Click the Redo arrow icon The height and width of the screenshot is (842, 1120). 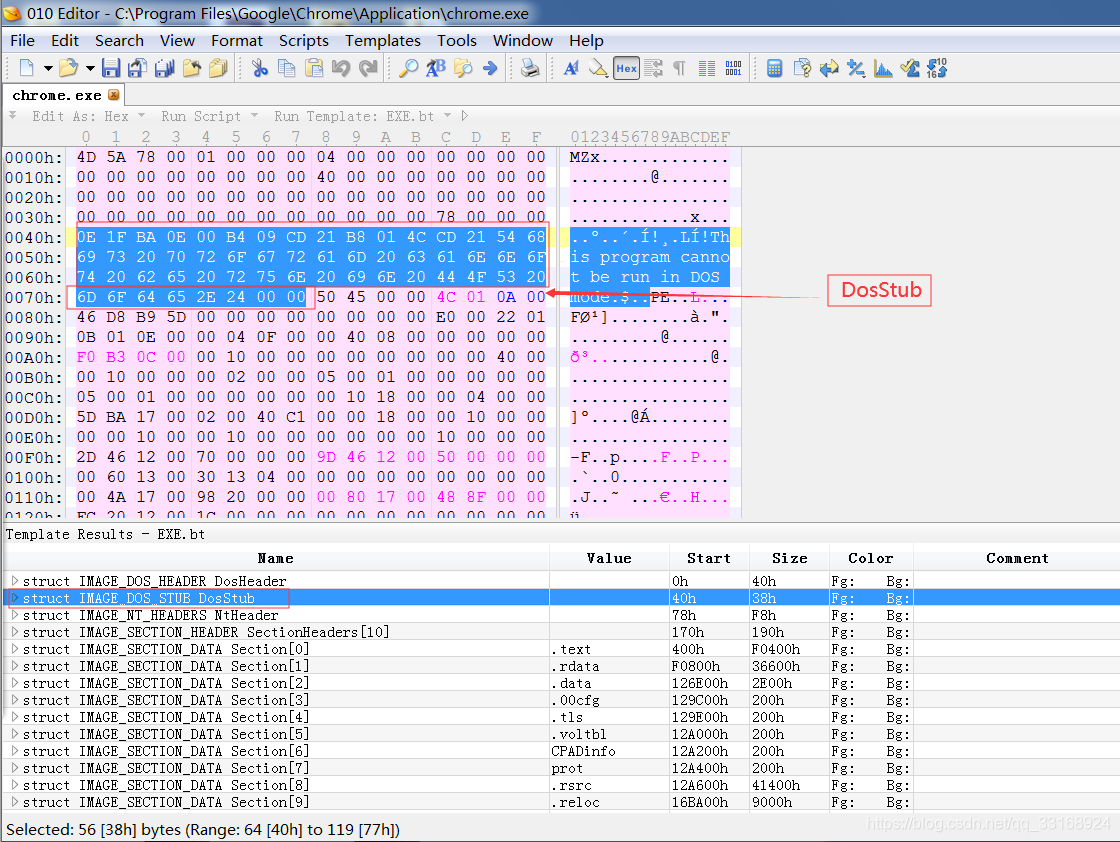pyautogui.click(x=368, y=68)
